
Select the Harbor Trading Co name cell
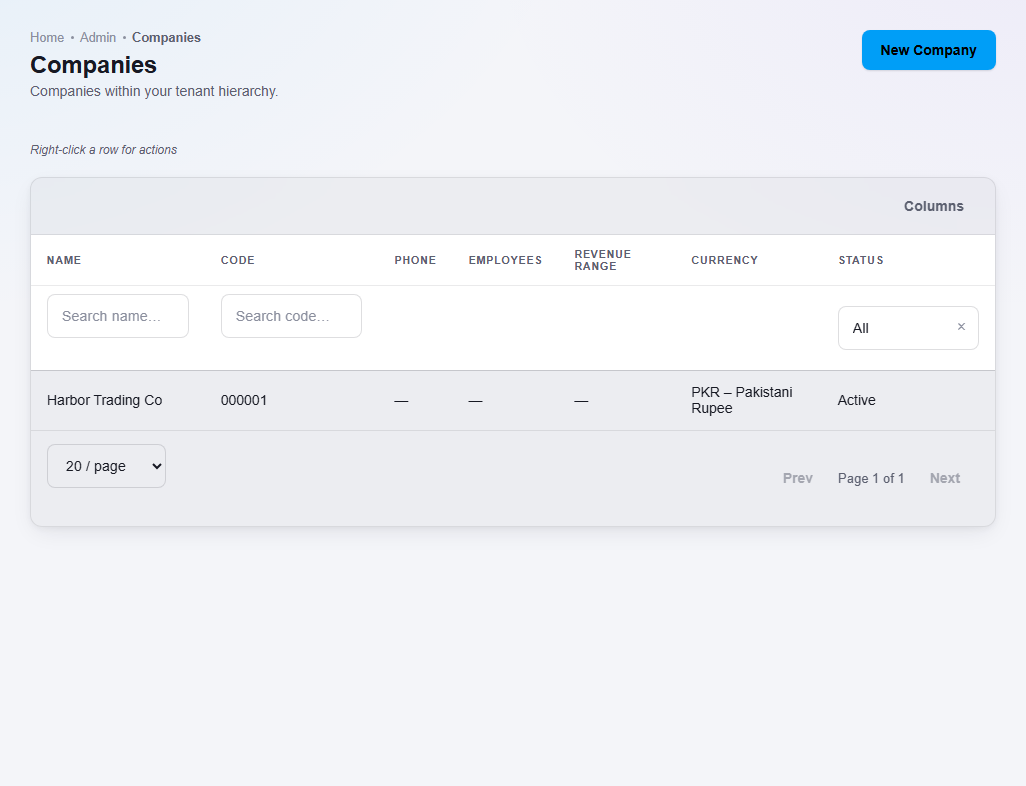coord(105,400)
